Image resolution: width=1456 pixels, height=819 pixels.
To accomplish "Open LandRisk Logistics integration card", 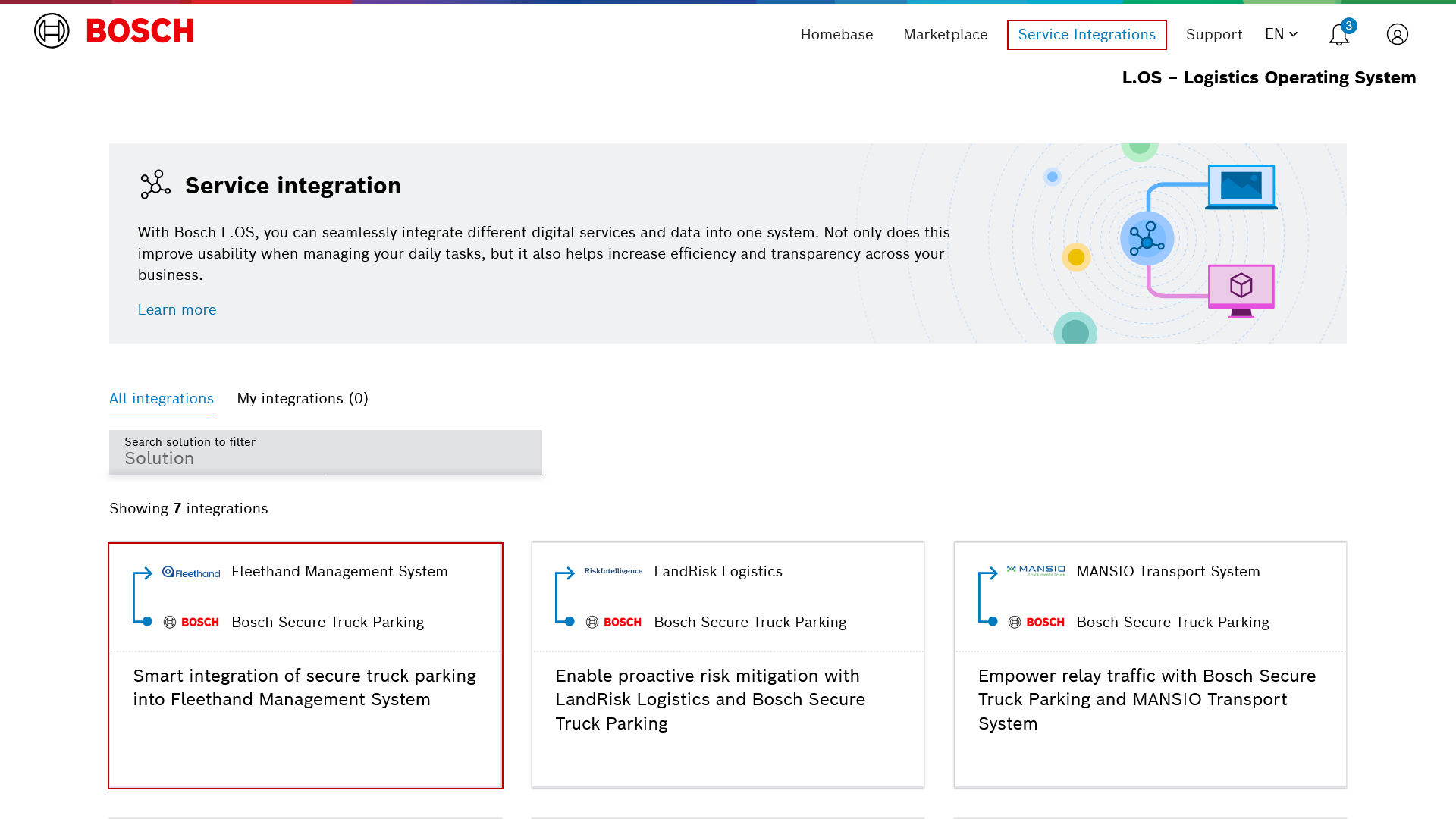I will click(728, 666).
